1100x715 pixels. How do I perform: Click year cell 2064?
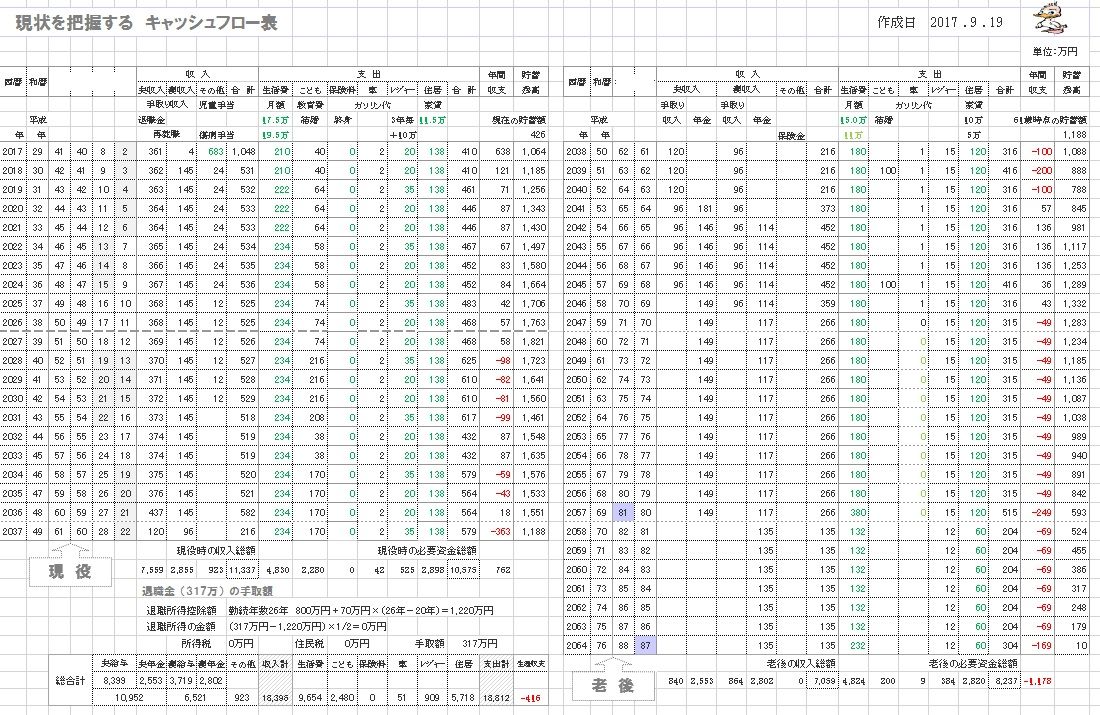coord(577,646)
